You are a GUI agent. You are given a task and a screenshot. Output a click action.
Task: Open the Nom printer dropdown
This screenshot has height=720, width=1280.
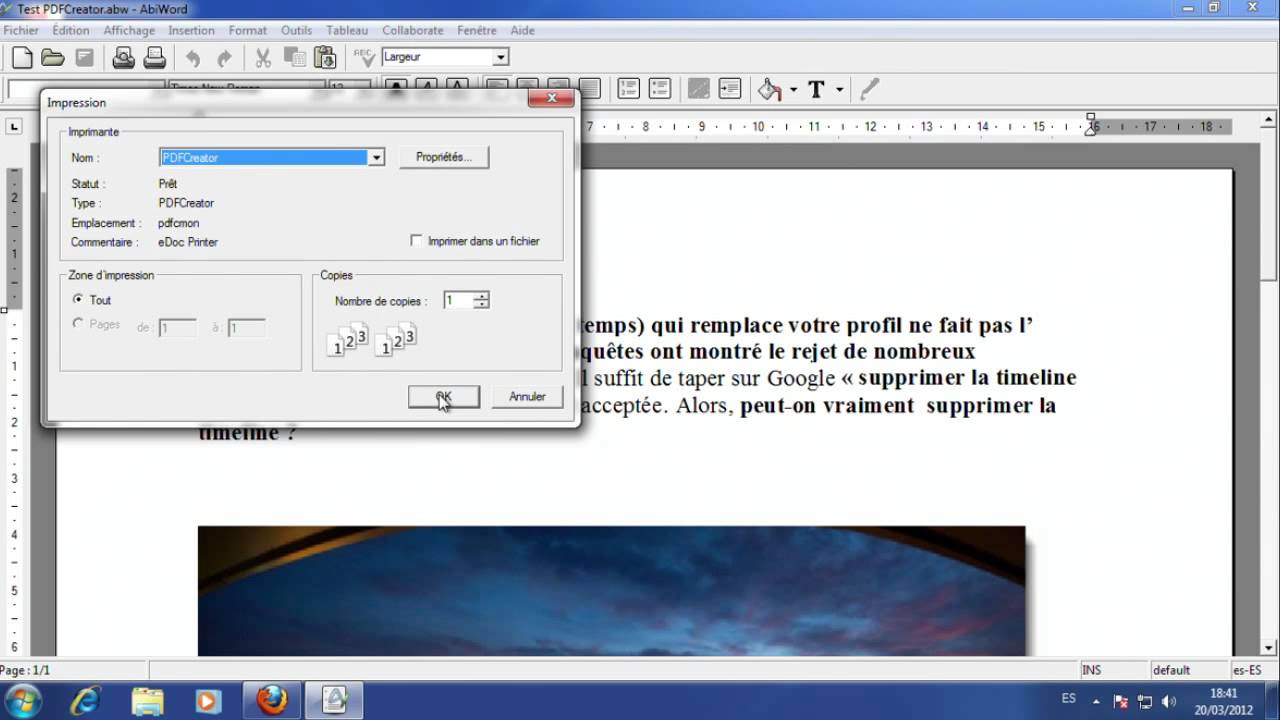point(376,157)
